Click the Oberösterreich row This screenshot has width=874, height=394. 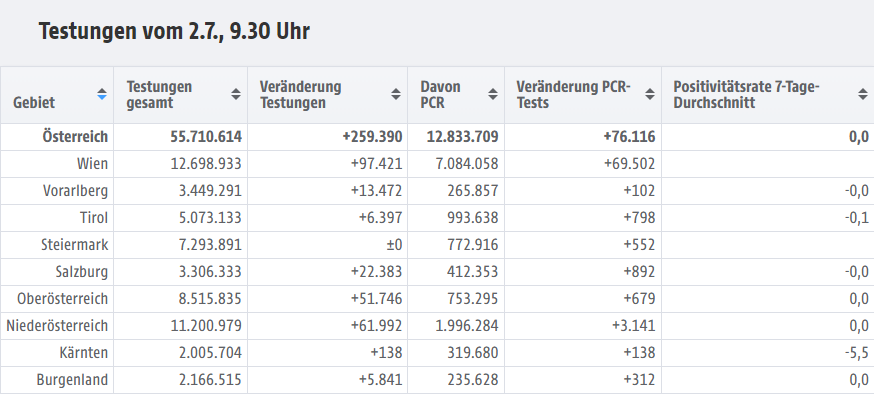pos(437,299)
